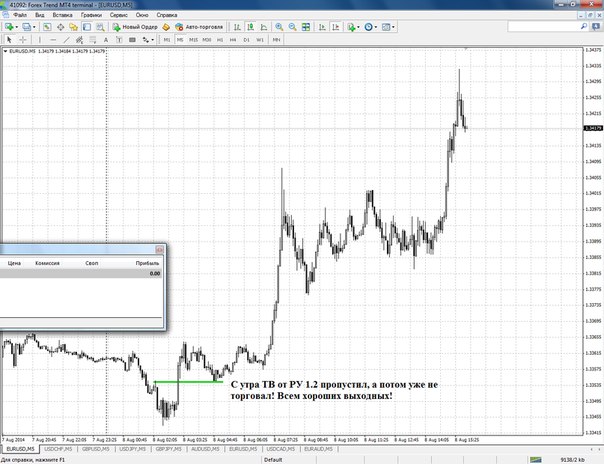Screen dimensions: 604x464
Task: Select the M15 timeframe button
Action: pos(193,40)
